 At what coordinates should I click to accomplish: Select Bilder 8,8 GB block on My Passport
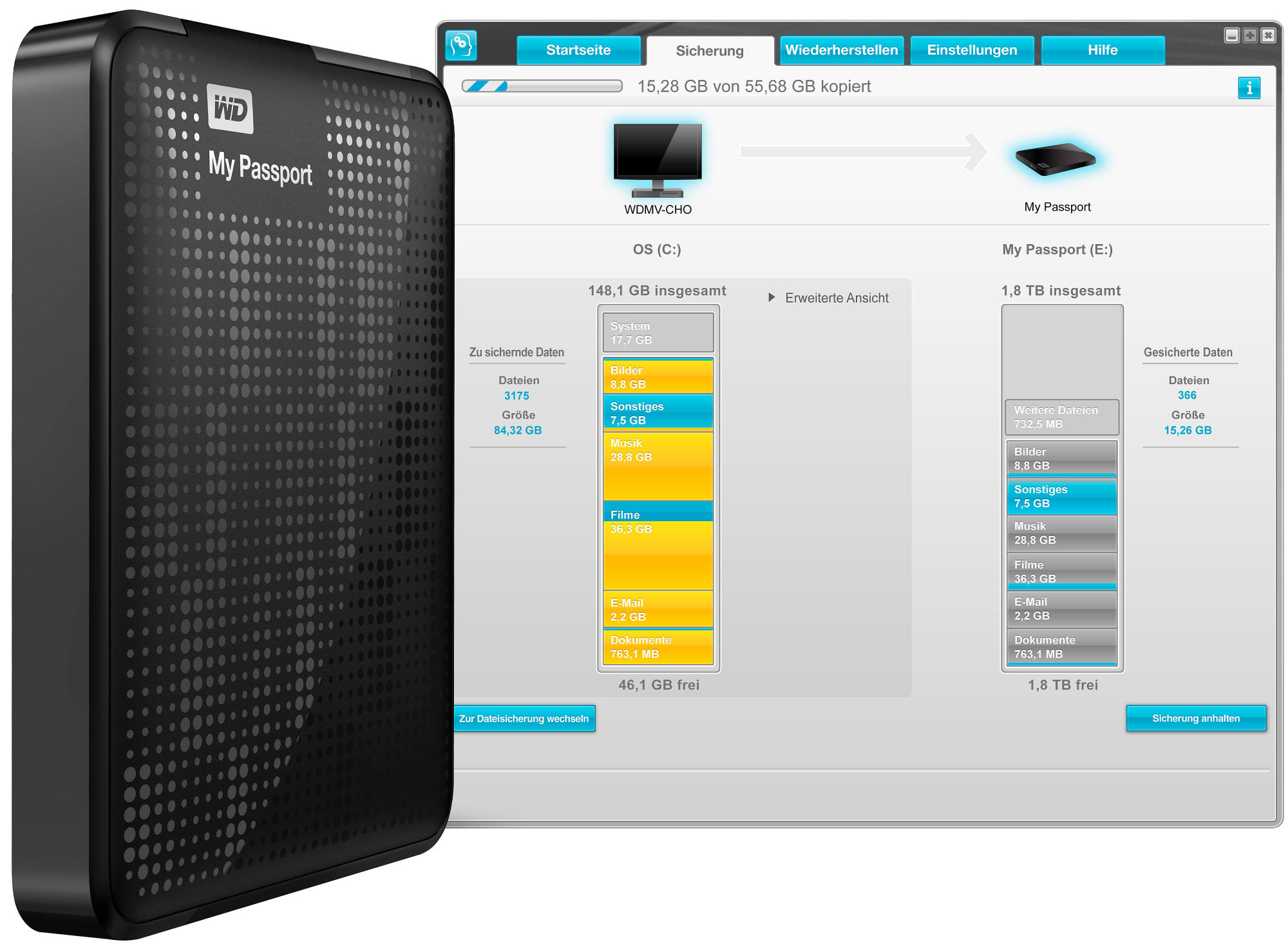(x=1062, y=458)
